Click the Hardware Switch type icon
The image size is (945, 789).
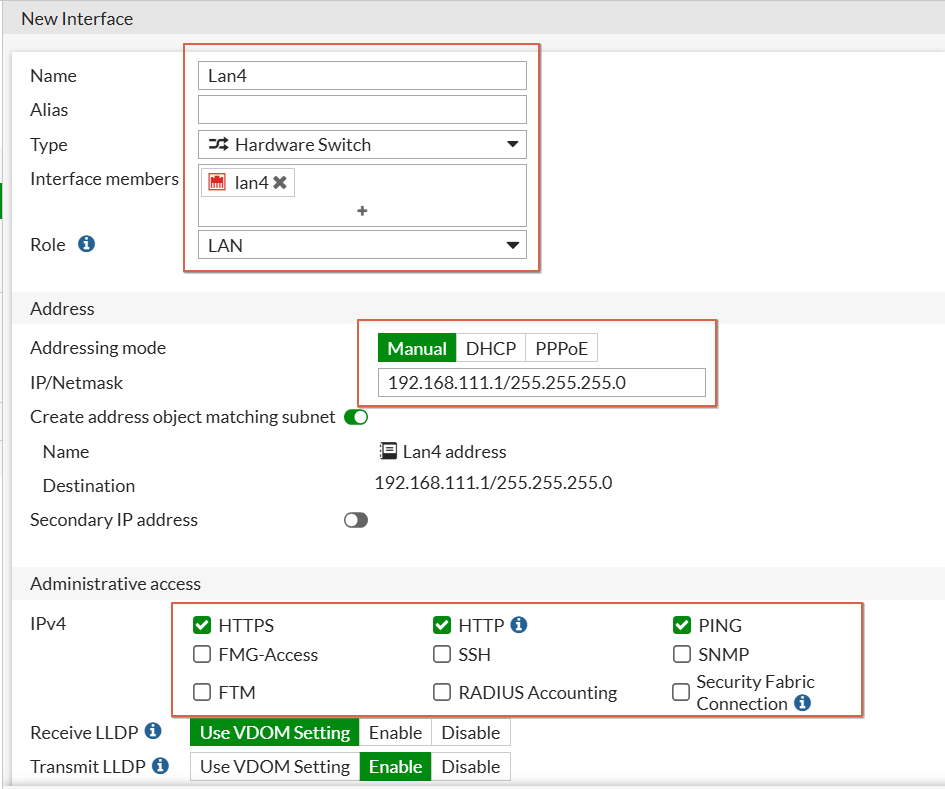pos(218,145)
